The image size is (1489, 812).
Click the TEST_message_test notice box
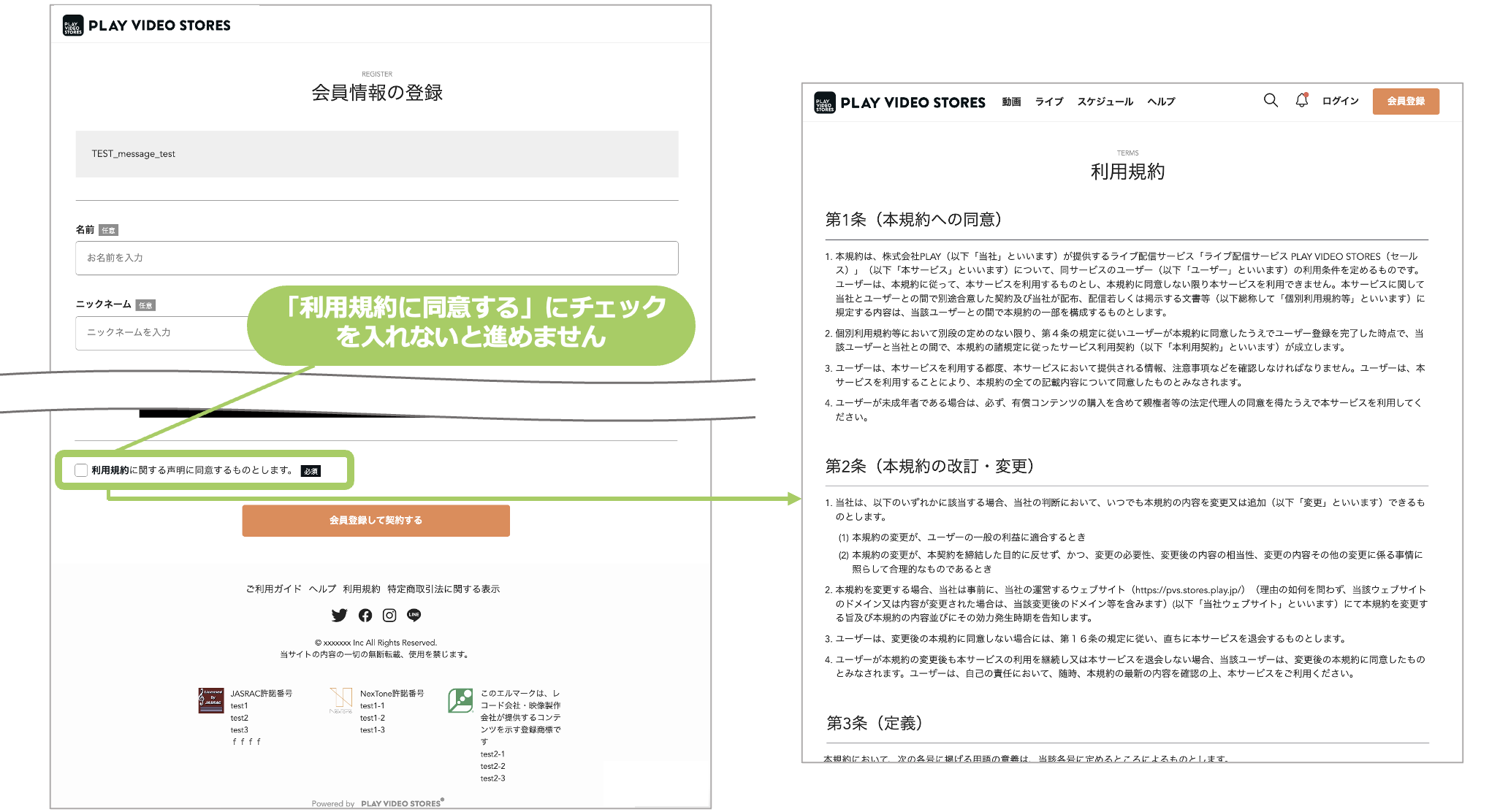pos(377,154)
